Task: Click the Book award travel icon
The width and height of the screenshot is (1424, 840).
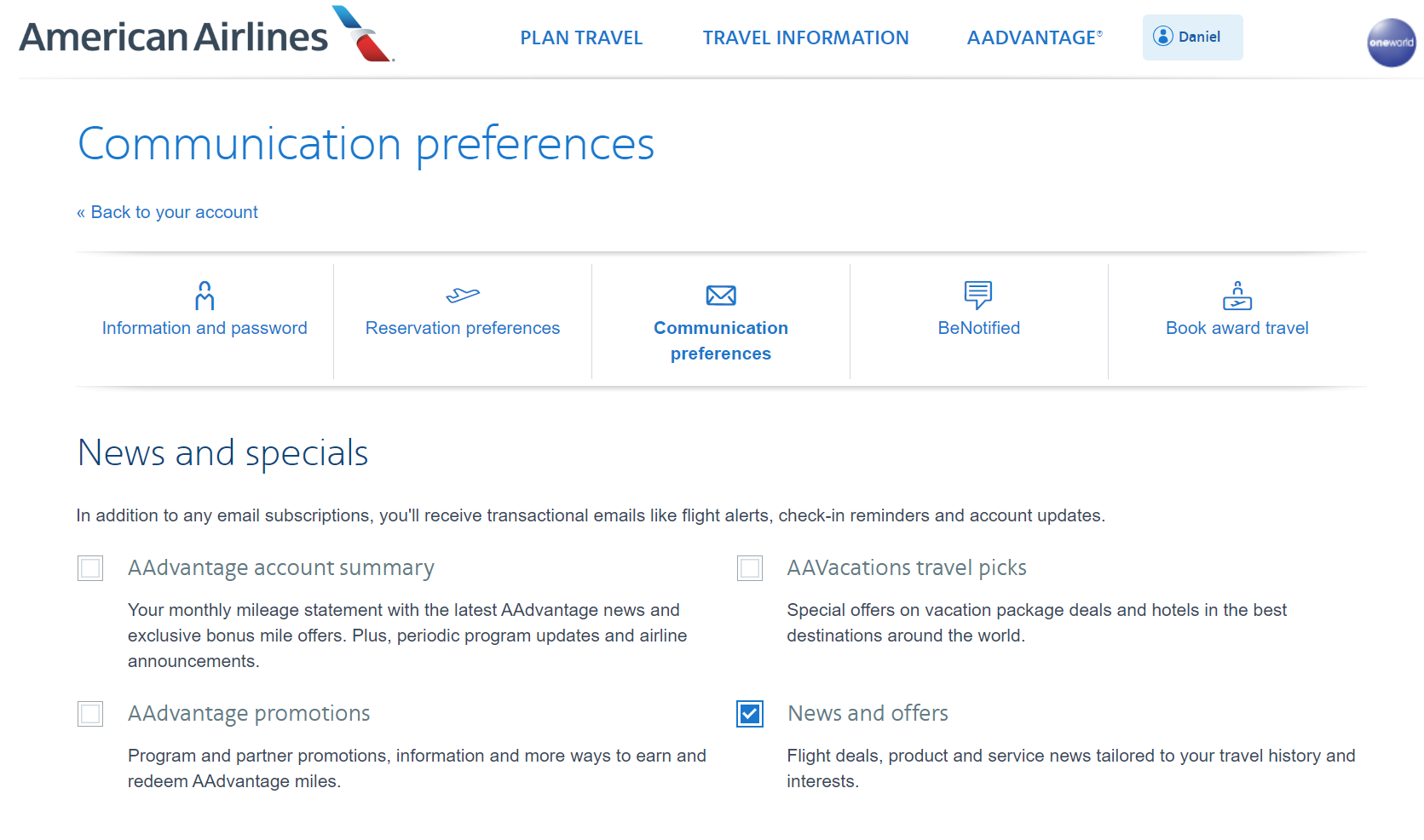Action: tap(1237, 296)
